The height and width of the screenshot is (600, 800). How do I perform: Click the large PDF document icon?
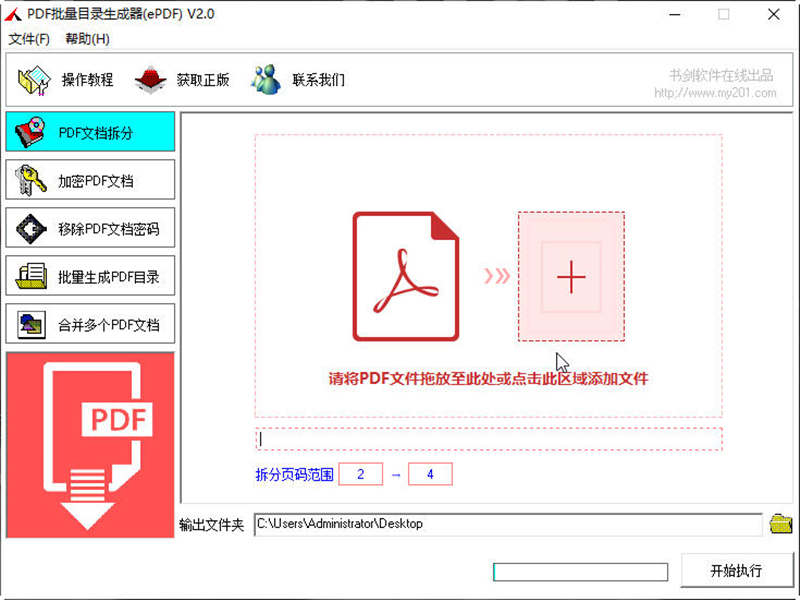[x=406, y=276]
